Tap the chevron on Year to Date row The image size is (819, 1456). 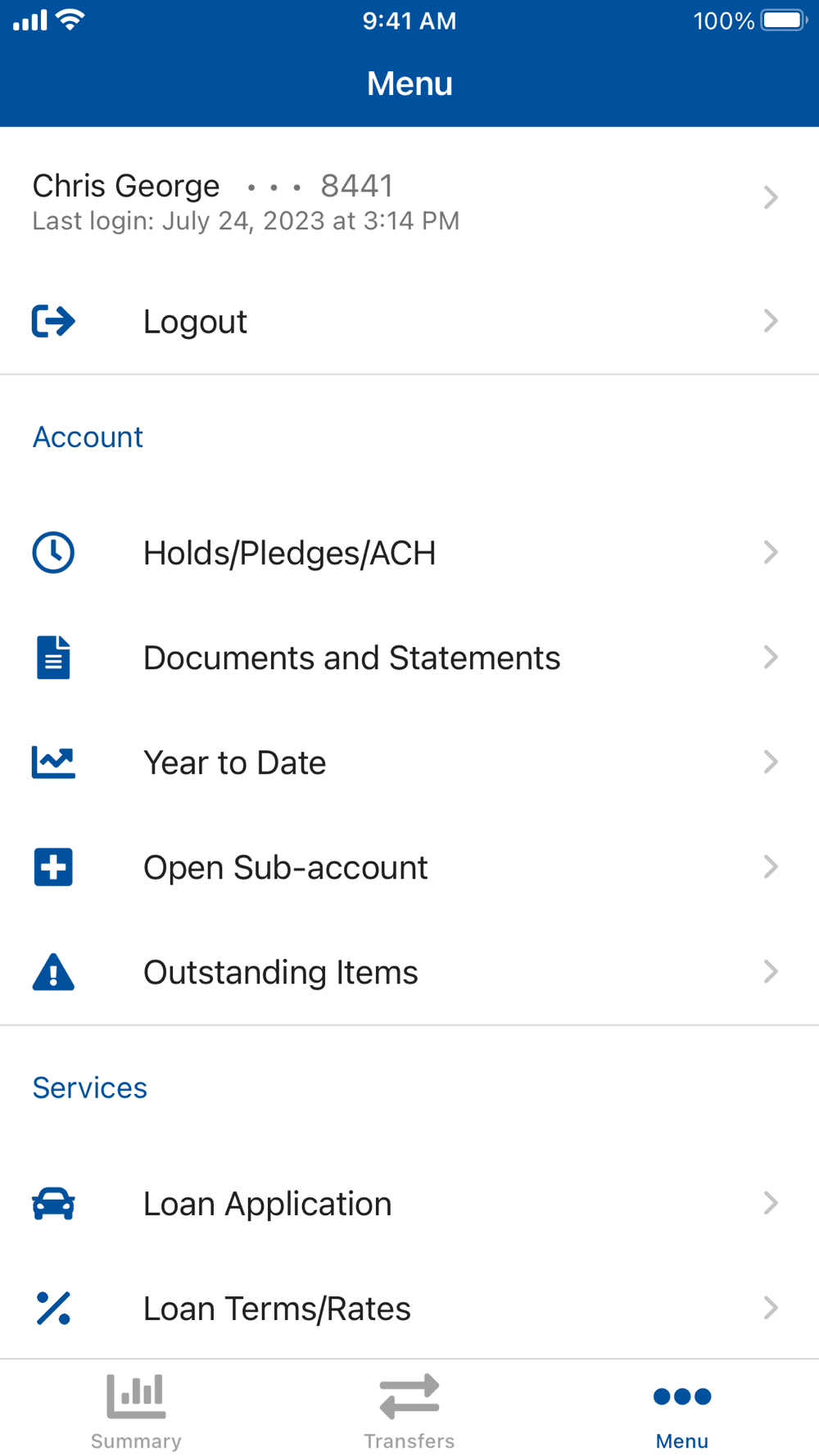(770, 762)
